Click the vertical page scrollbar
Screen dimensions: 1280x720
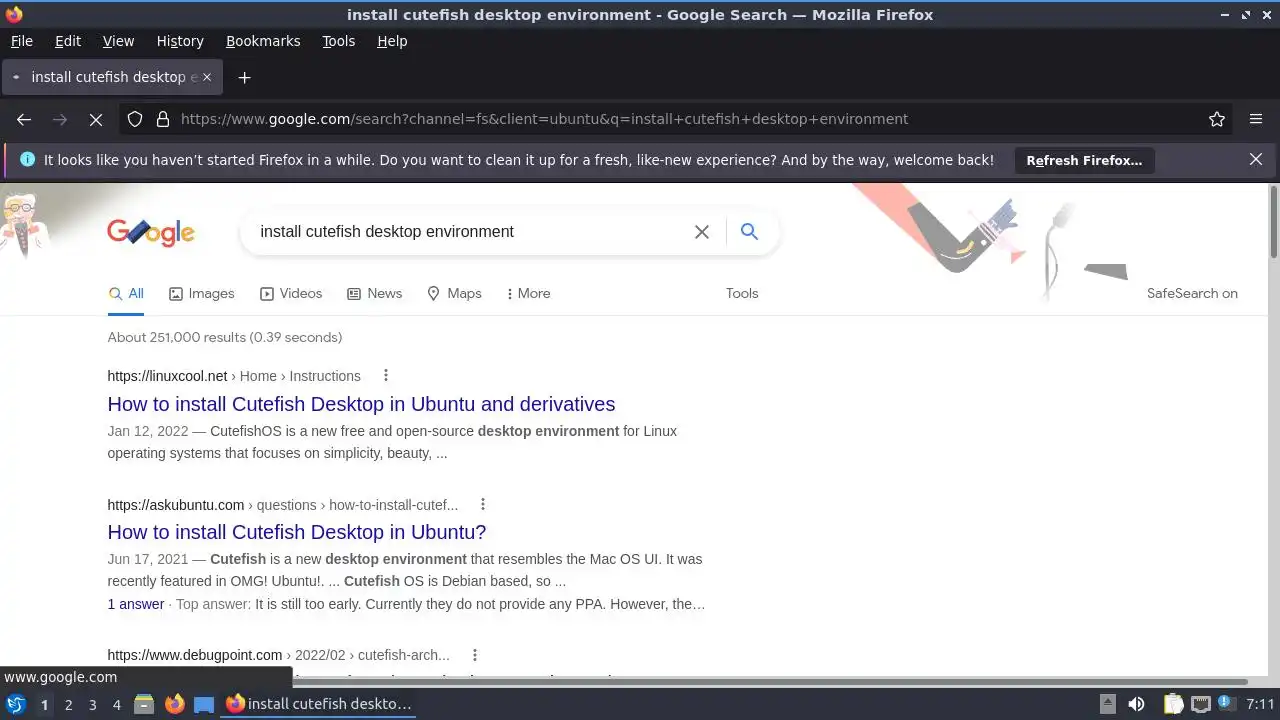click(1273, 220)
